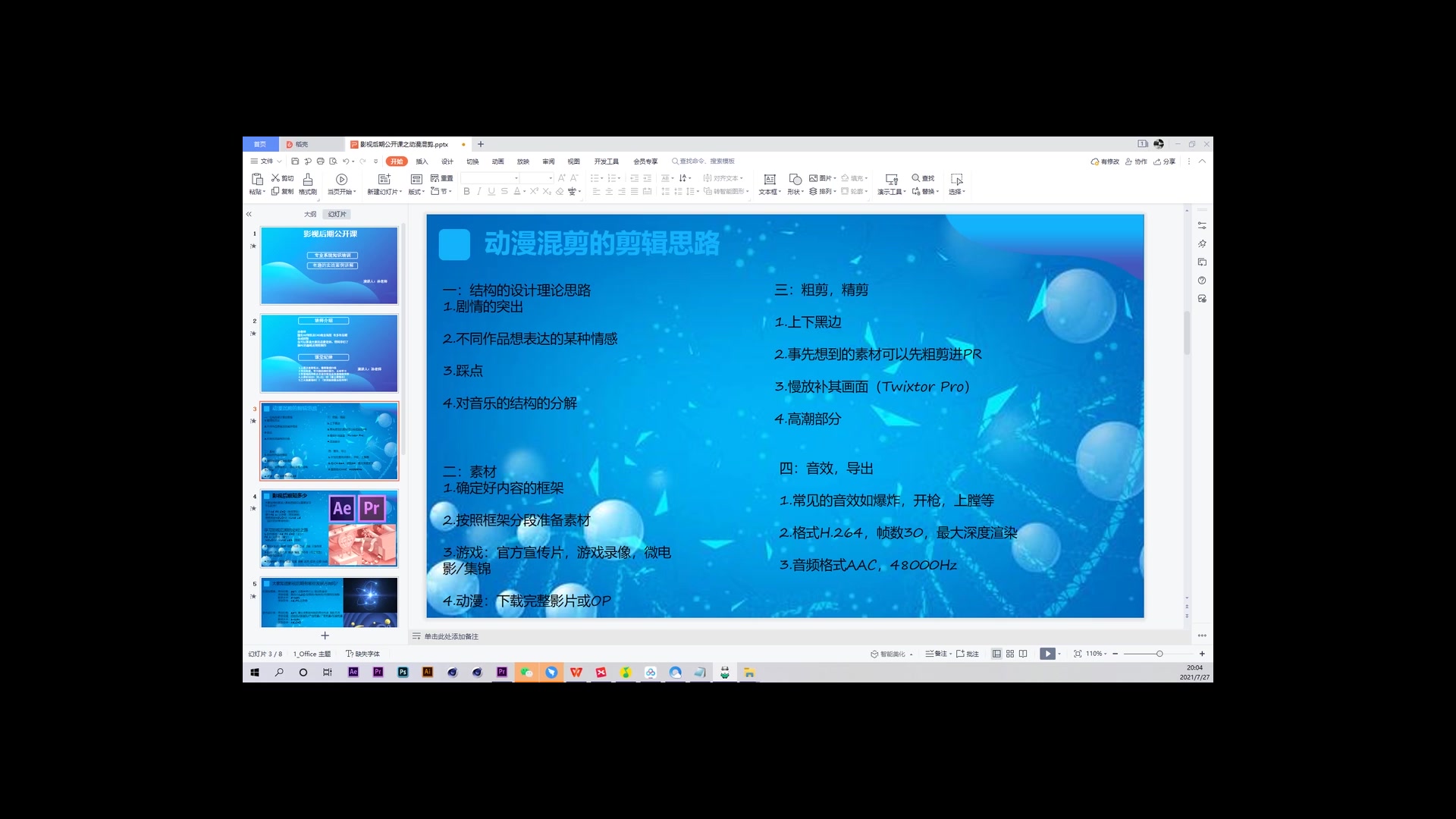Click the Print icon in quick access toolbar
The image size is (1456, 819).
coord(320,162)
